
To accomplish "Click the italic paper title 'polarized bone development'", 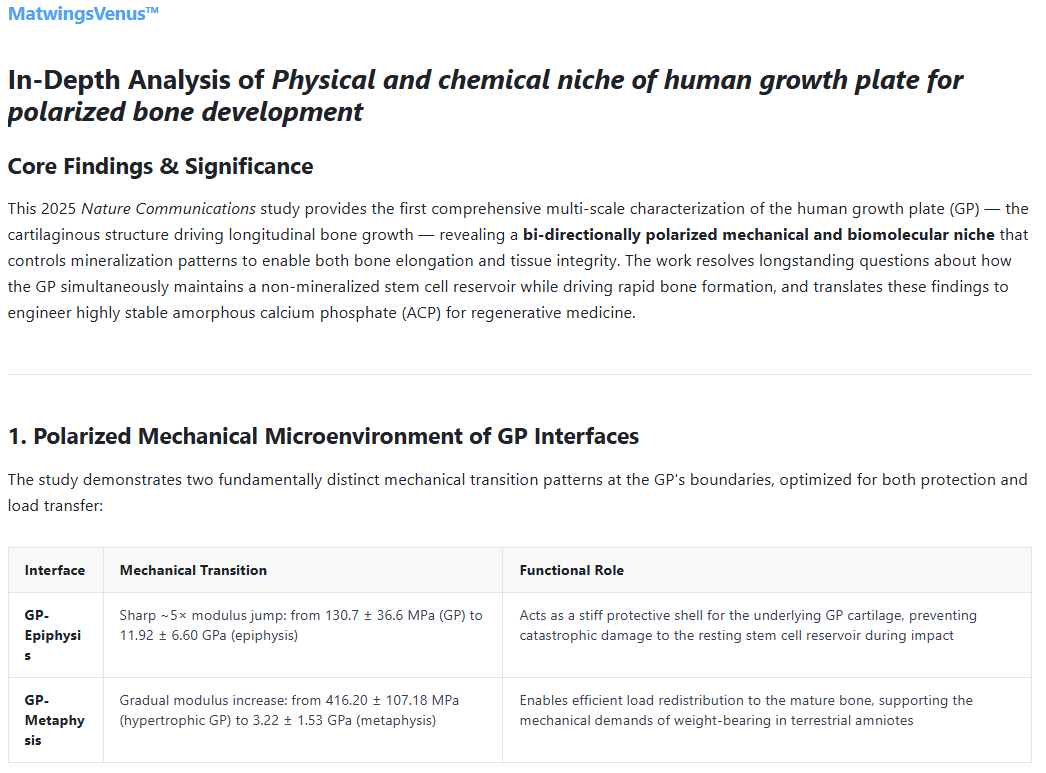I will coord(185,112).
